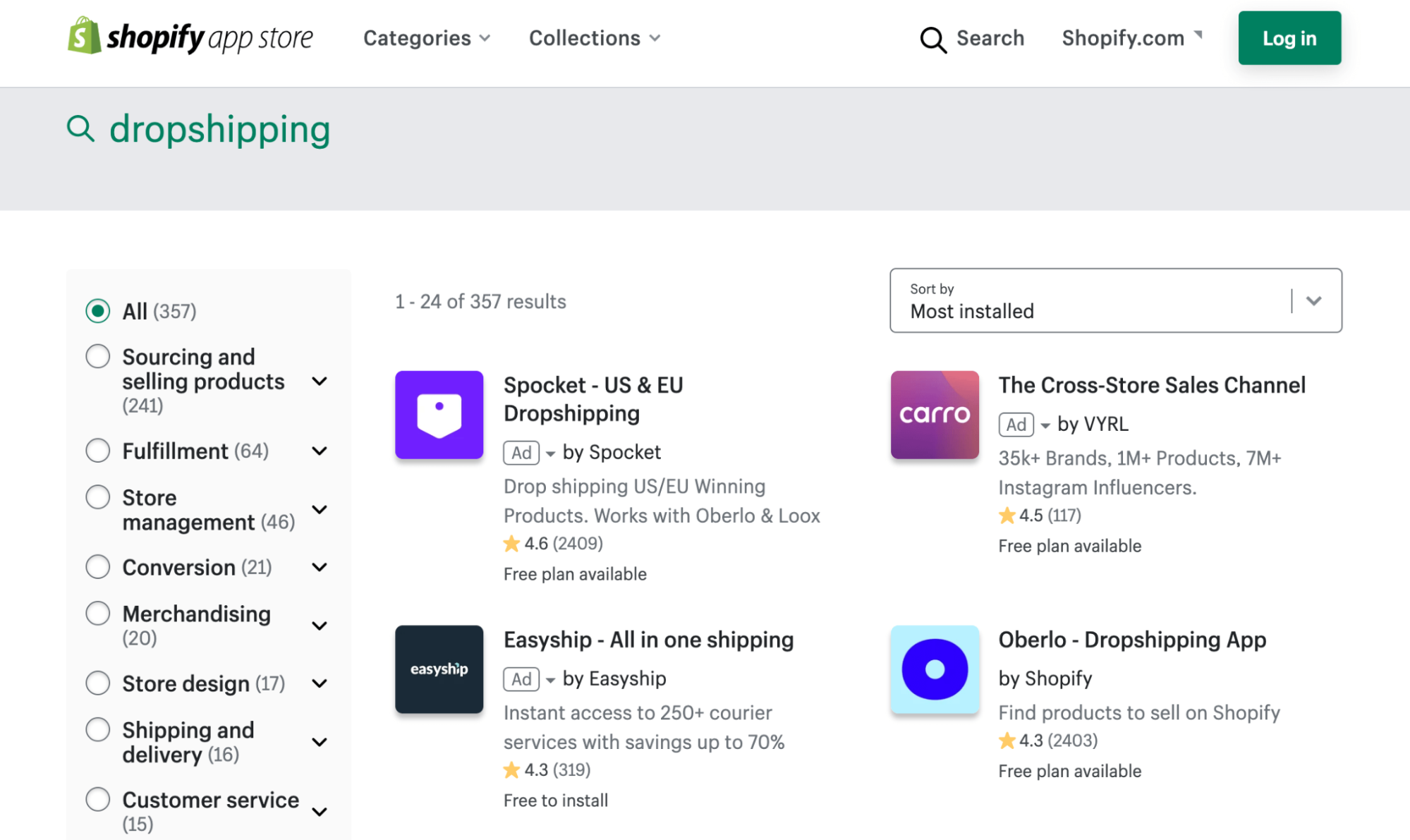The width and height of the screenshot is (1410, 840).
Task: Click the Shopify app store logo
Action: tap(190, 37)
